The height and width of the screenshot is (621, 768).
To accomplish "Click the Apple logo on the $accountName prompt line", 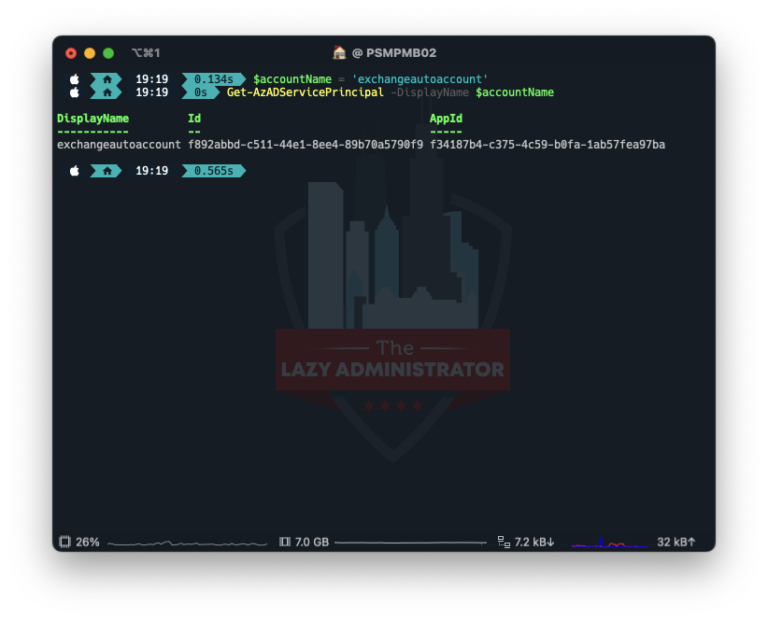I will (74, 79).
